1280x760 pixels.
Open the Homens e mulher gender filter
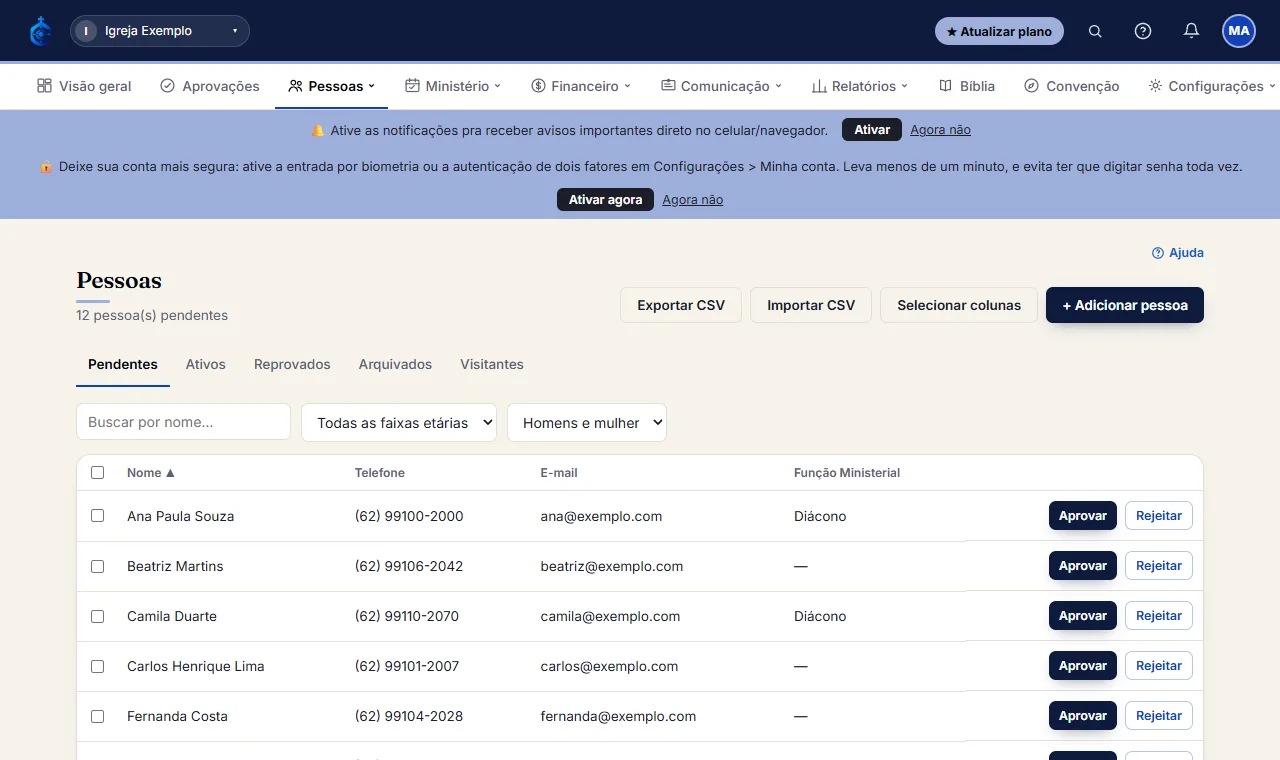[x=587, y=422]
